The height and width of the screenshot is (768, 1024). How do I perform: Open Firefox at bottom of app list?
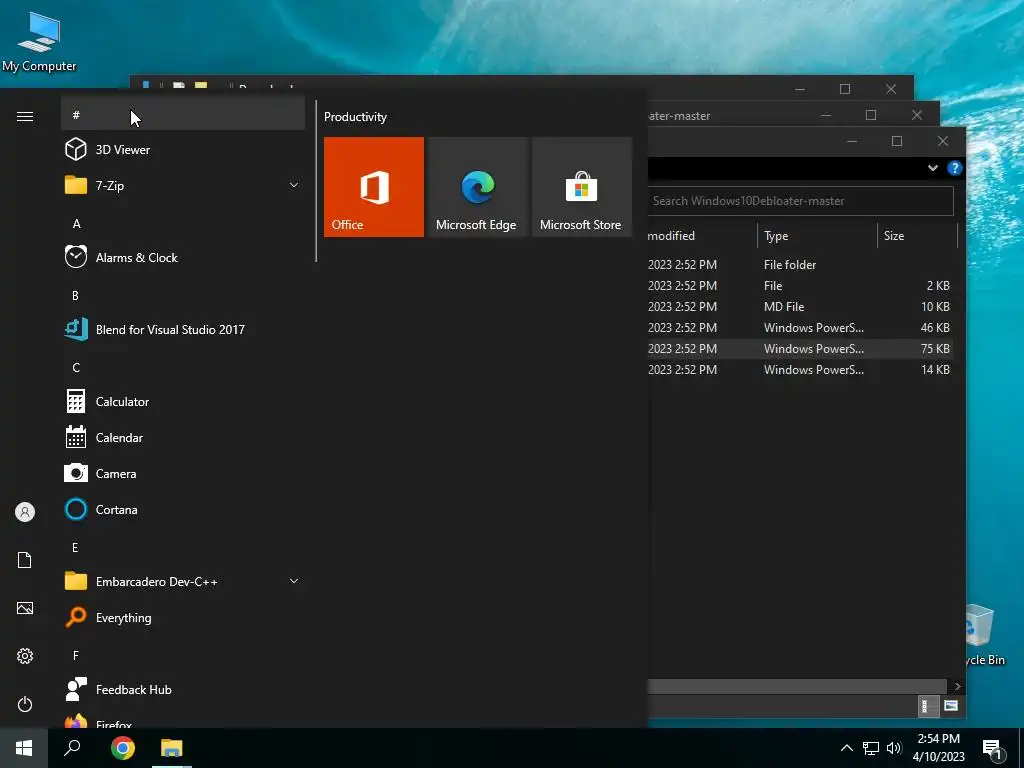tap(183, 722)
